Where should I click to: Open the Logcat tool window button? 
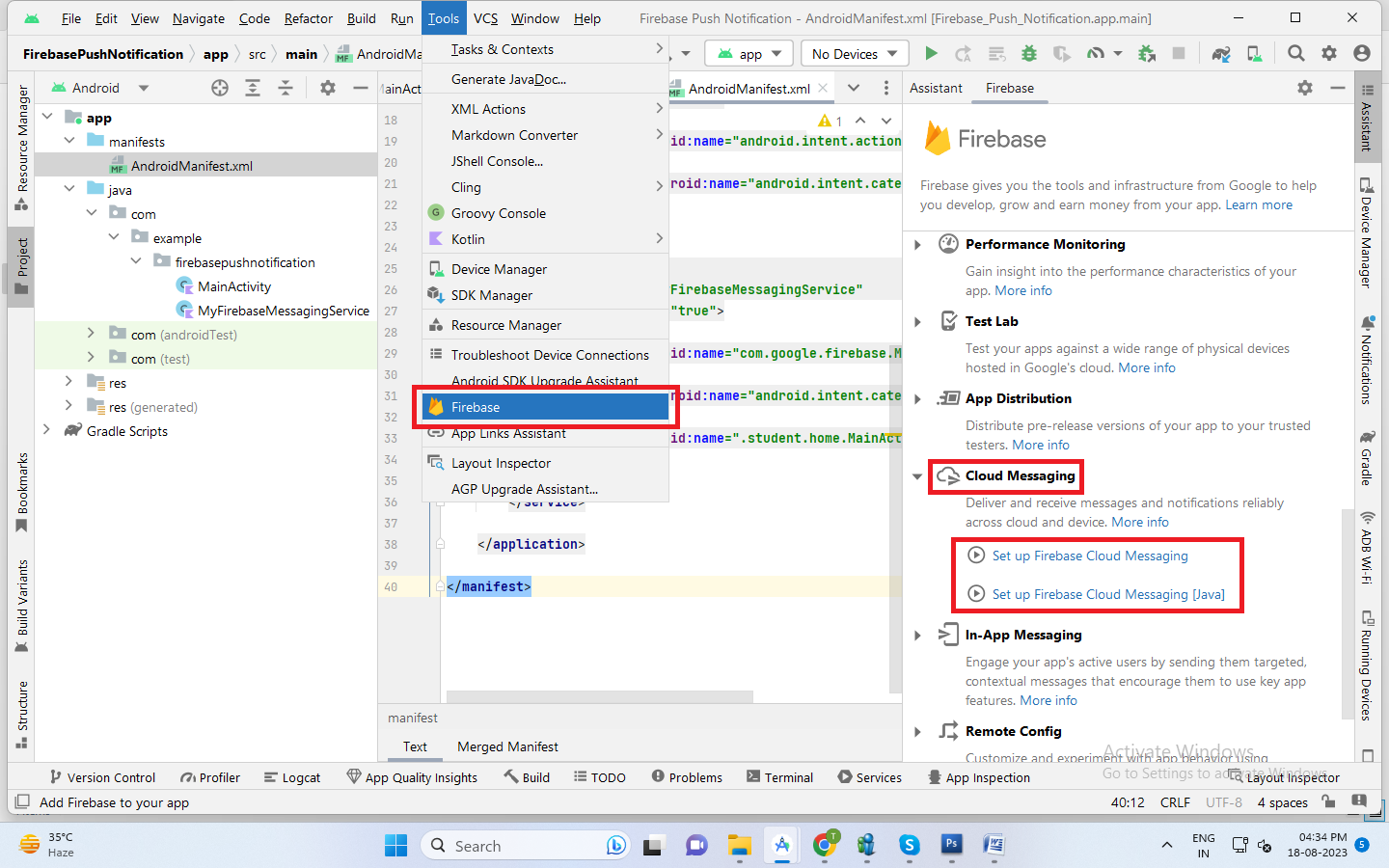click(x=292, y=777)
